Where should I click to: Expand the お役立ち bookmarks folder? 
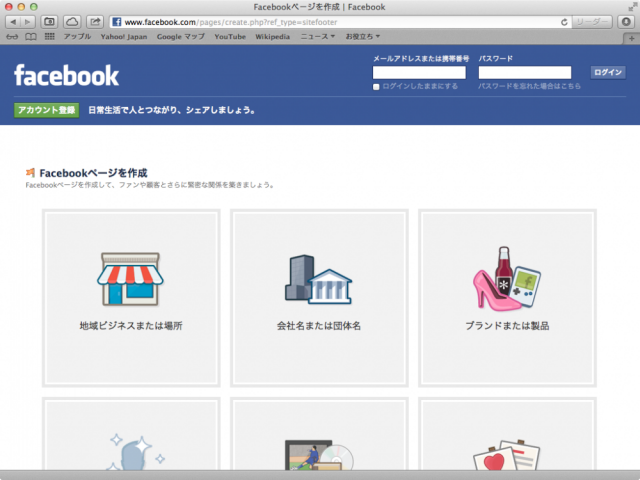(362, 37)
